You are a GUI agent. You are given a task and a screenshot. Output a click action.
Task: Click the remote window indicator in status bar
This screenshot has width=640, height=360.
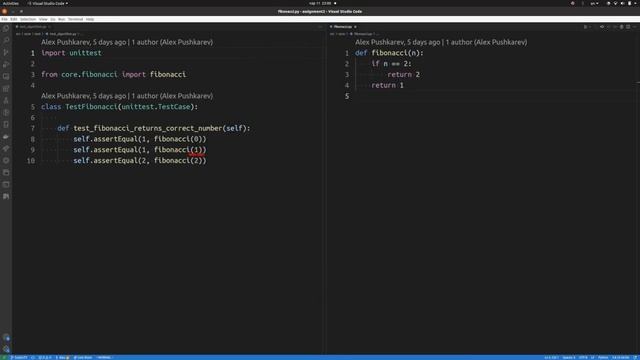coord(4,357)
